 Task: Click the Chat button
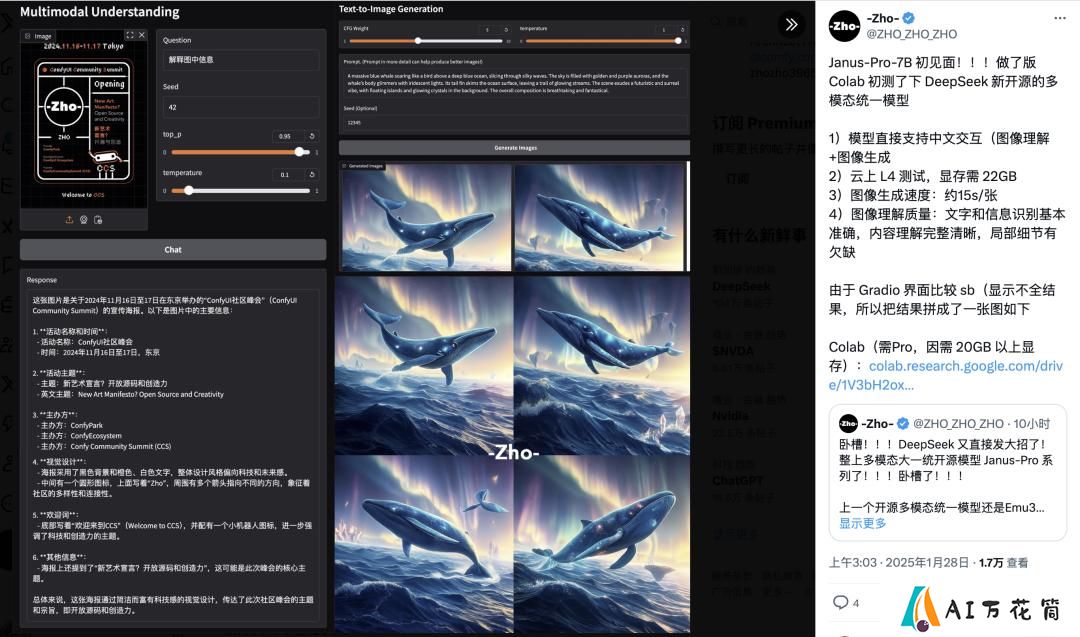pyautogui.click(x=173, y=249)
